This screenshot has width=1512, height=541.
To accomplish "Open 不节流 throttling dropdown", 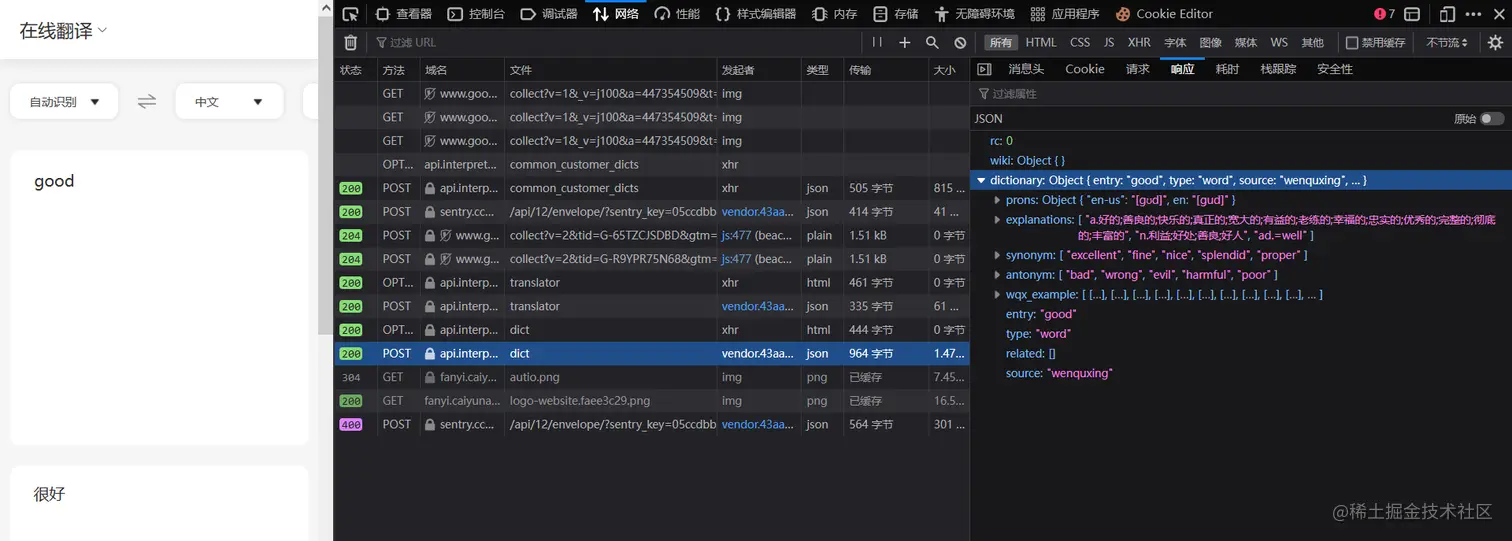I will click(1447, 42).
